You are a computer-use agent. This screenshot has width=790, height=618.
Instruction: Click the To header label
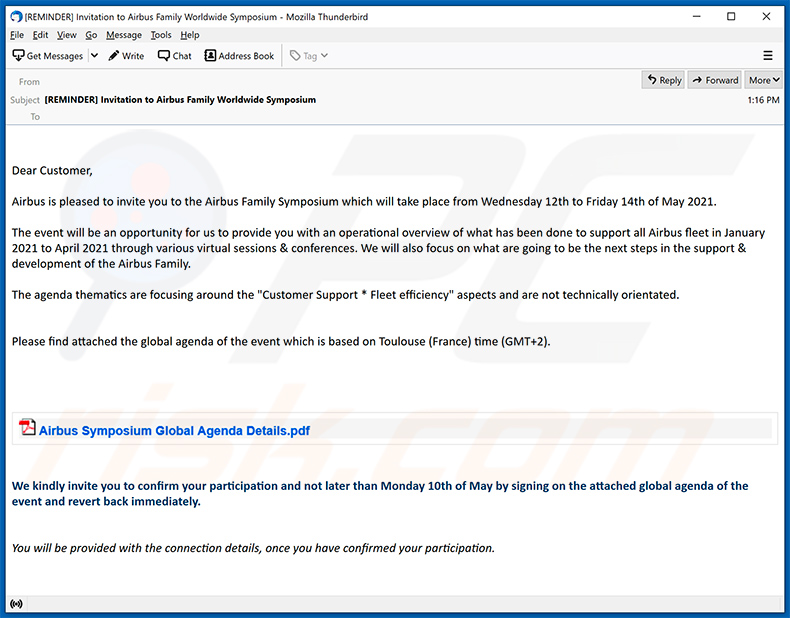pos(35,116)
